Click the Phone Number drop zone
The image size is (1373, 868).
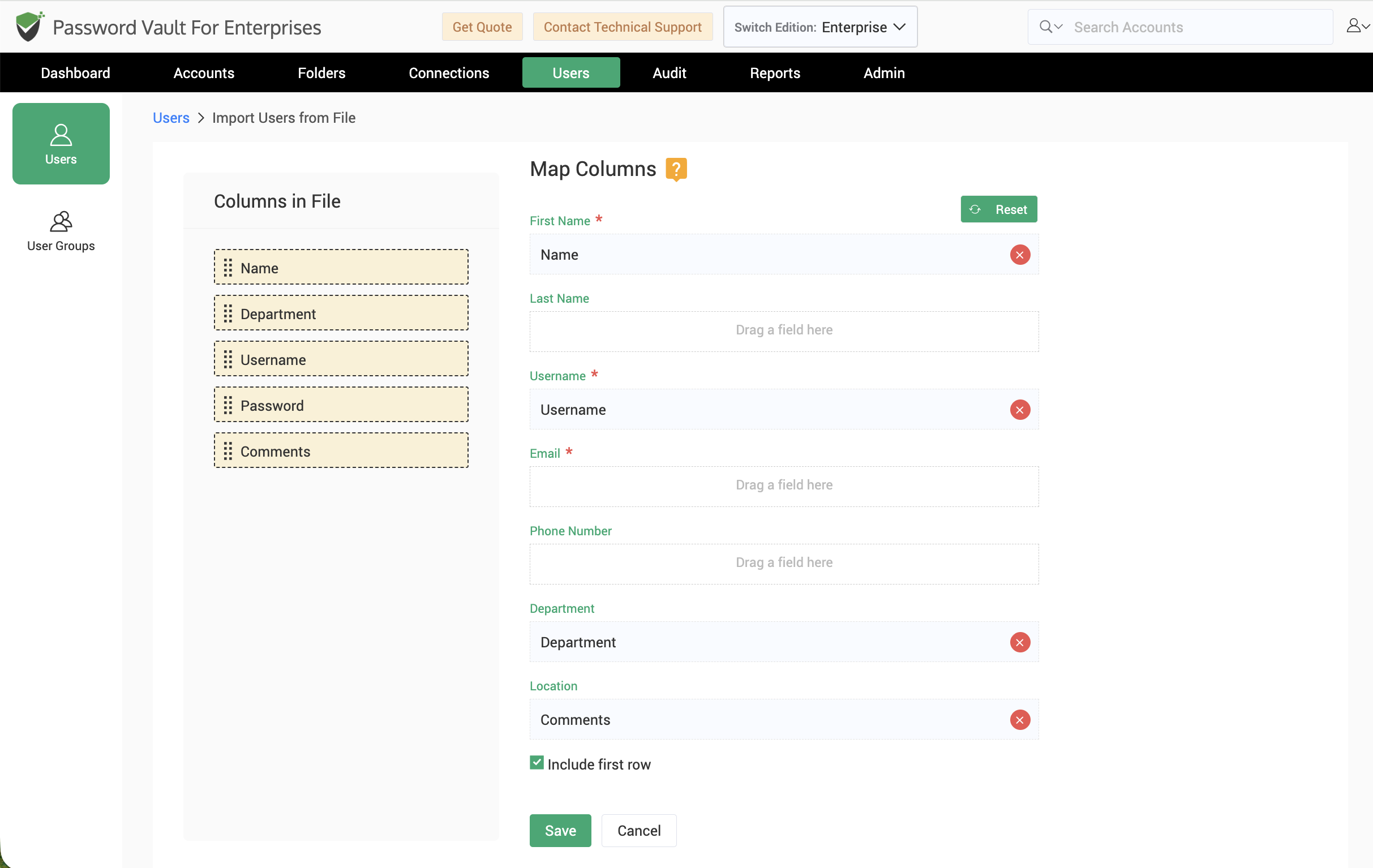(x=784, y=564)
